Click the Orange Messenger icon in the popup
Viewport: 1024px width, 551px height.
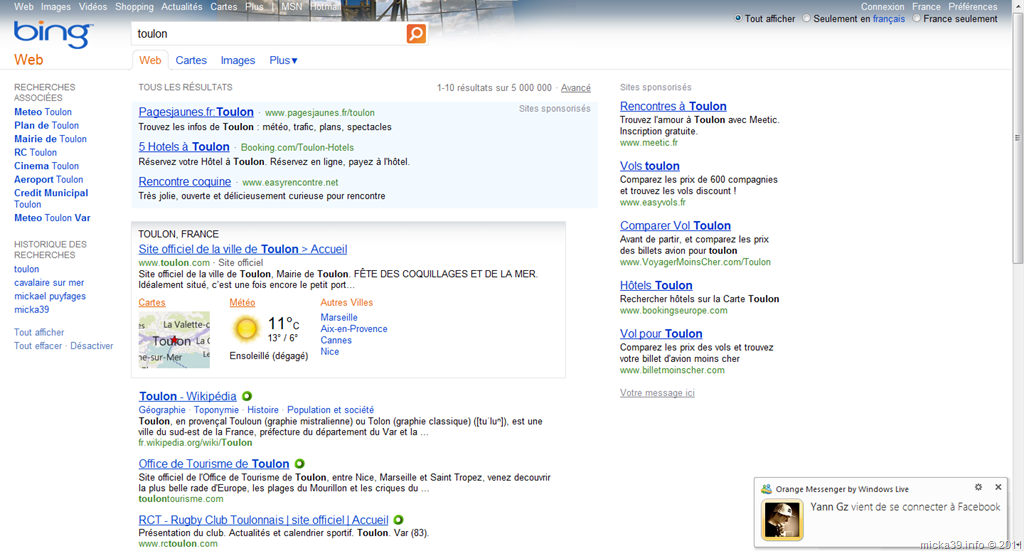pos(766,489)
